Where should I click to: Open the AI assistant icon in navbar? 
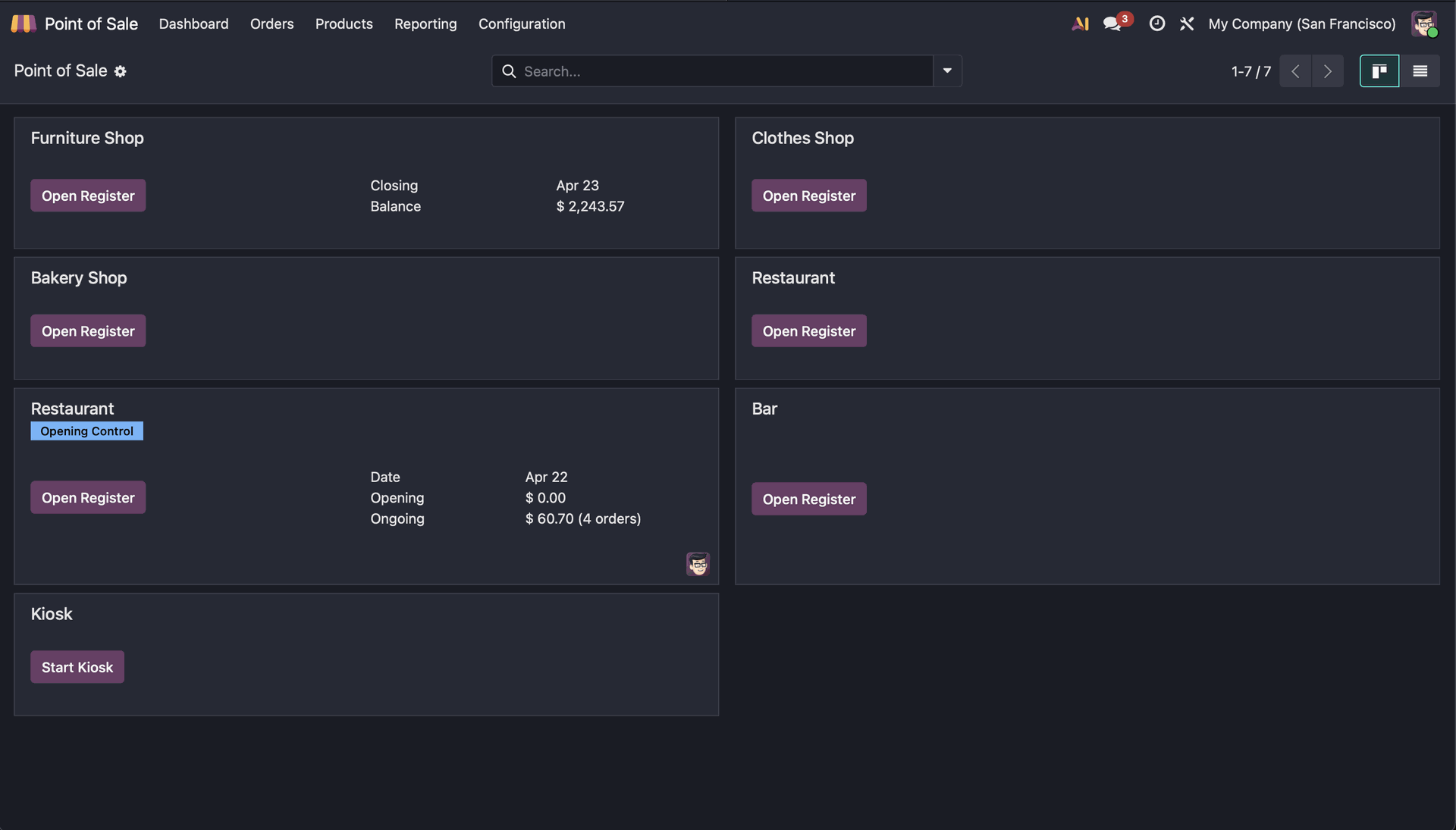[x=1080, y=23]
